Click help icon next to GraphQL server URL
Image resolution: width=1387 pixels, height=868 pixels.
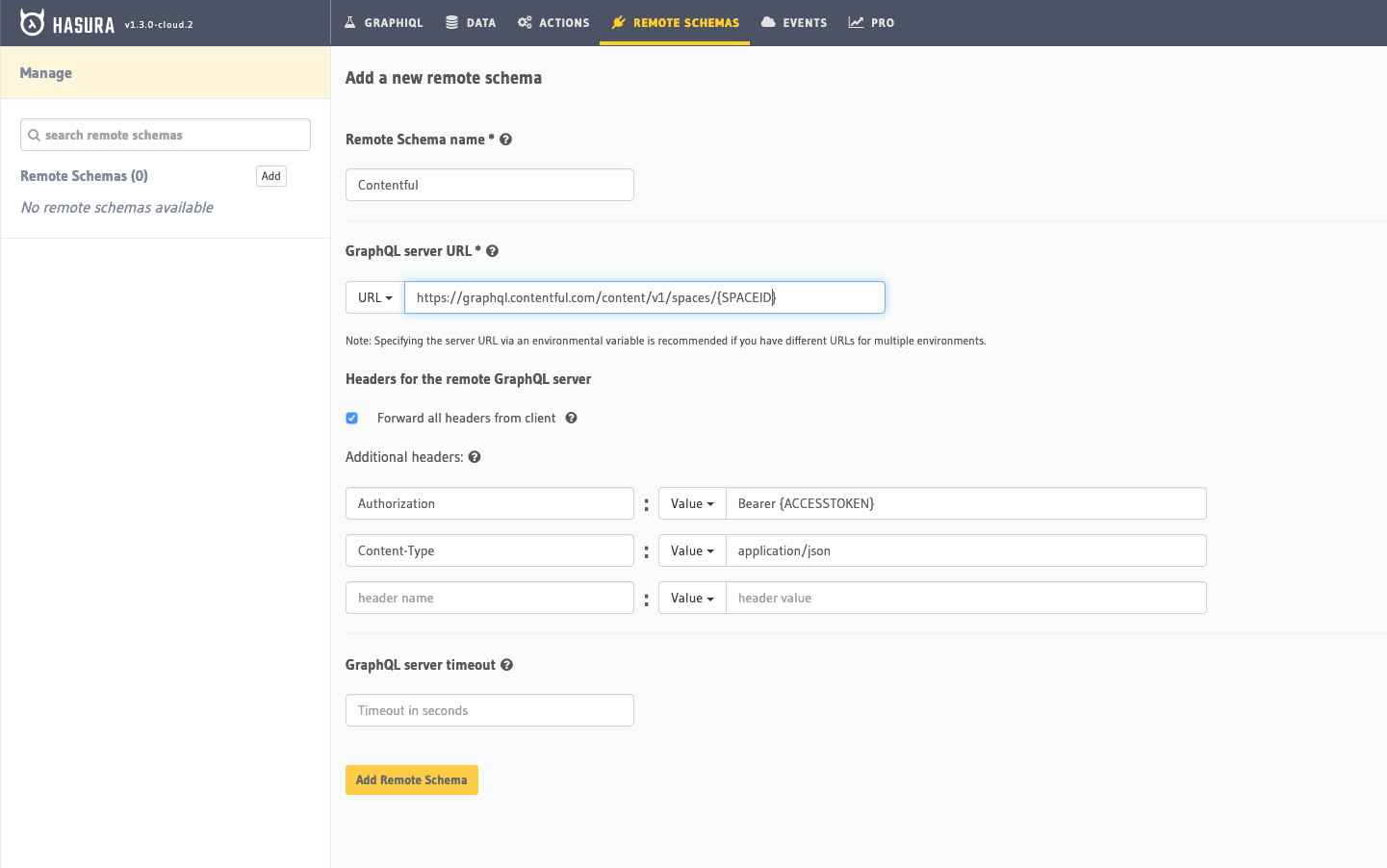click(492, 251)
